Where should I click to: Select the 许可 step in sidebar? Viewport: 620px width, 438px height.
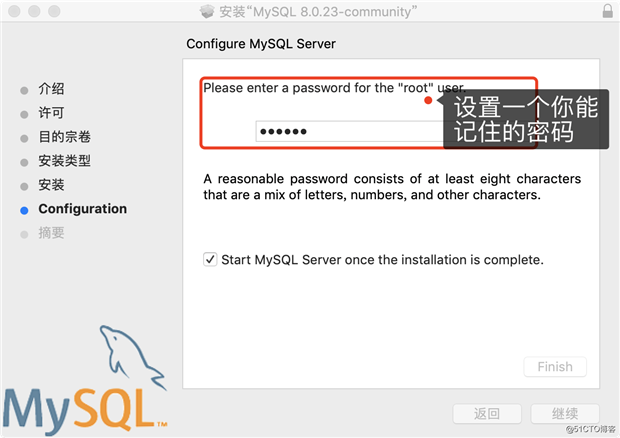coord(51,113)
